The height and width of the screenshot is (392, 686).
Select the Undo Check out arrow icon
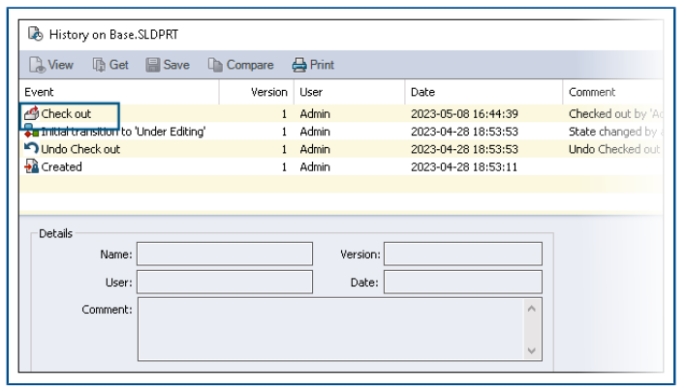32,148
